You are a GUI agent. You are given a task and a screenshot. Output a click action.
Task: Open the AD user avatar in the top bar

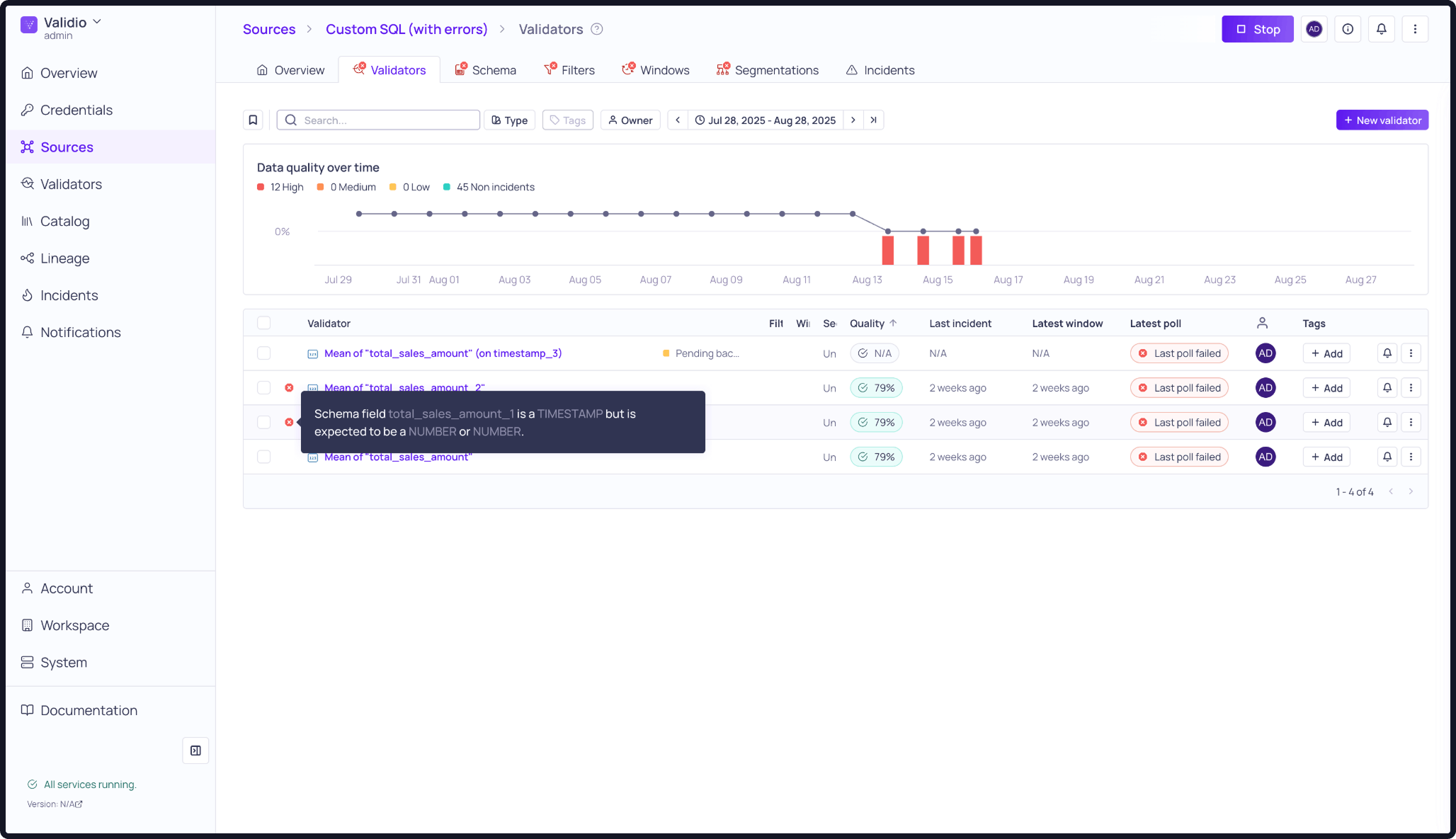pyautogui.click(x=1314, y=29)
